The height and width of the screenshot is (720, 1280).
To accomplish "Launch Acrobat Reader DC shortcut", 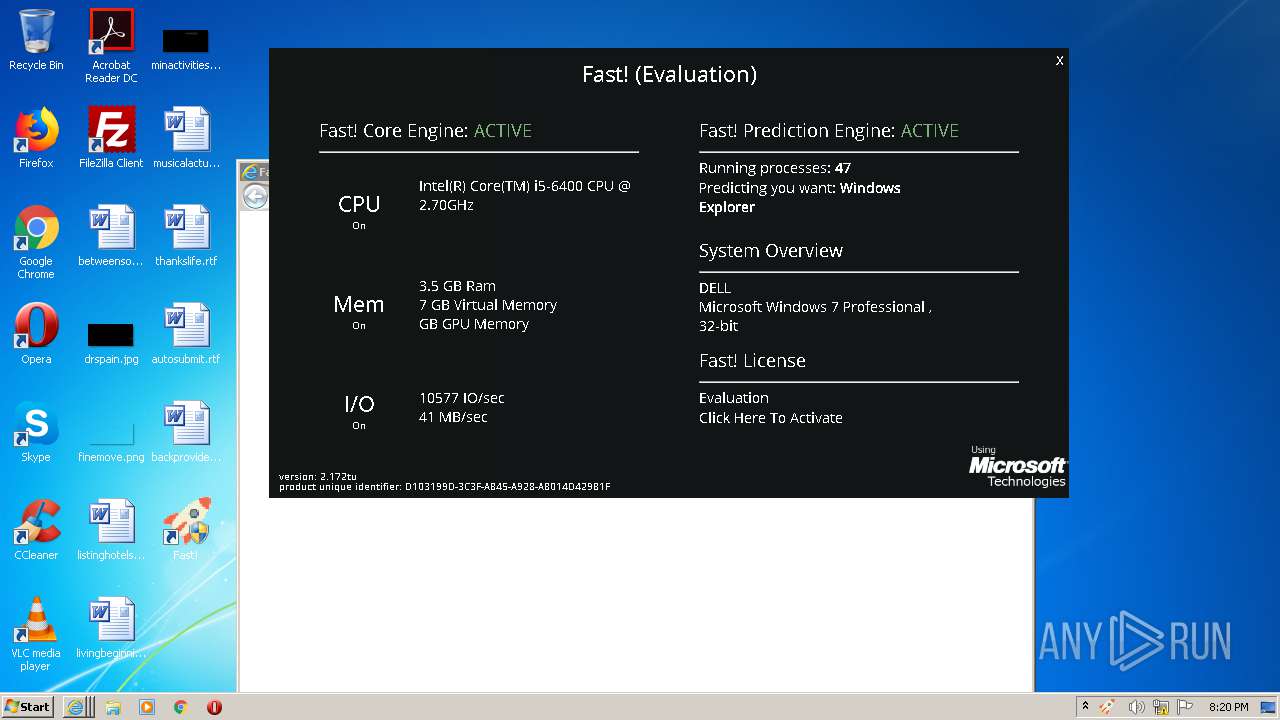I will coord(111,46).
